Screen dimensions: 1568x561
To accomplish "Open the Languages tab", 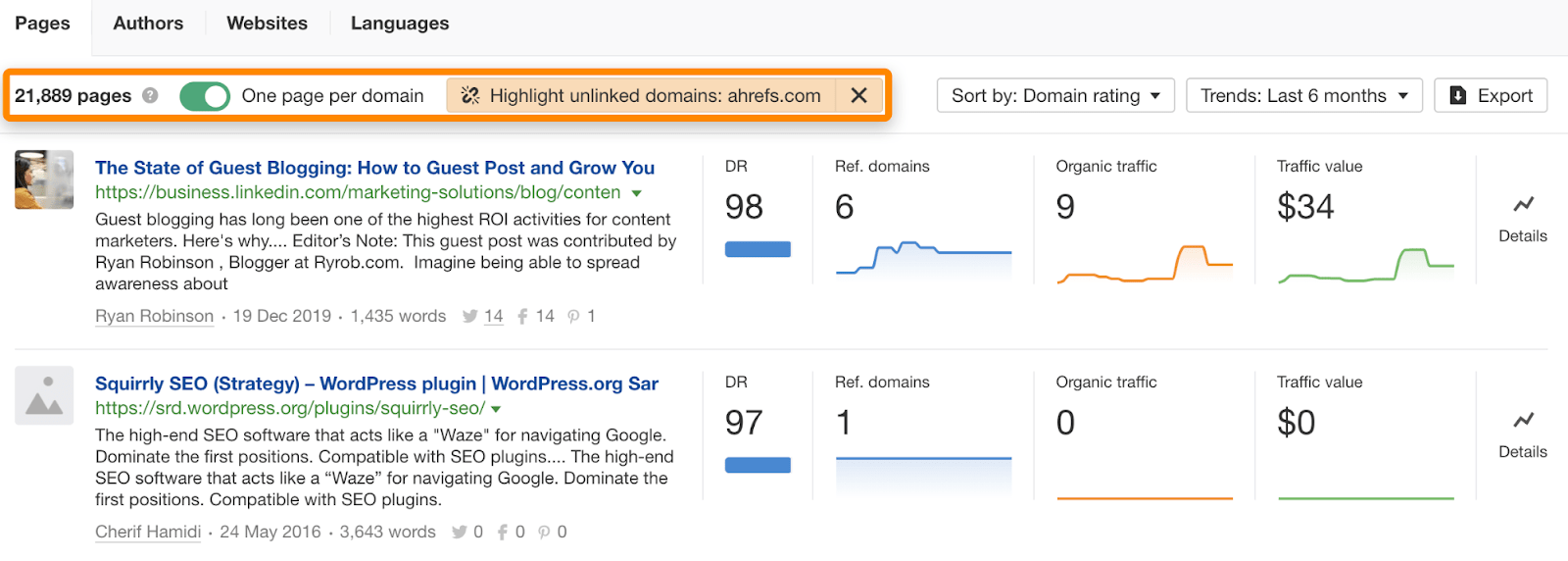I will (x=400, y=24).
